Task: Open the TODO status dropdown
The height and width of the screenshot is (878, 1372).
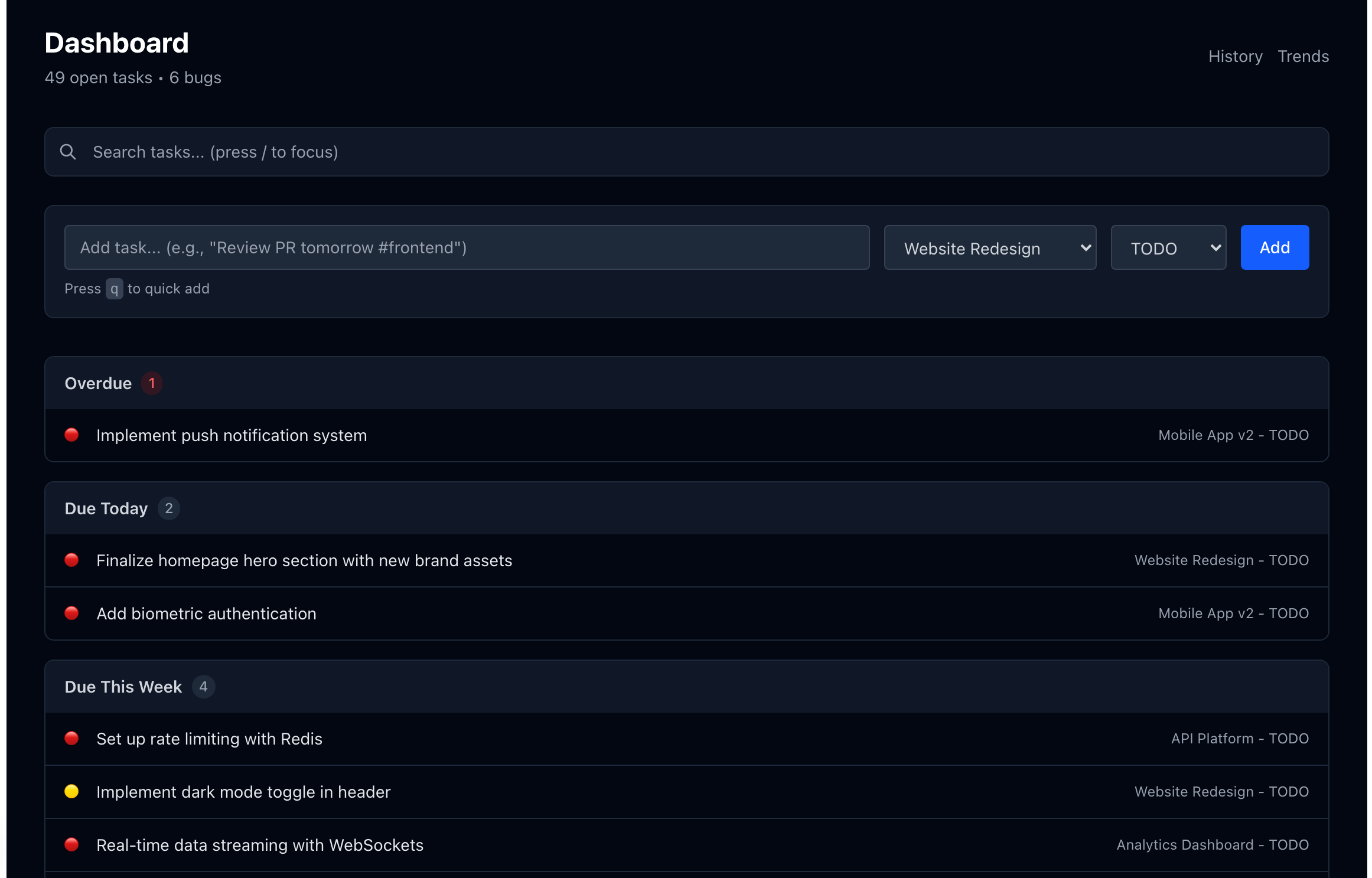Action: pos(1168,247)
